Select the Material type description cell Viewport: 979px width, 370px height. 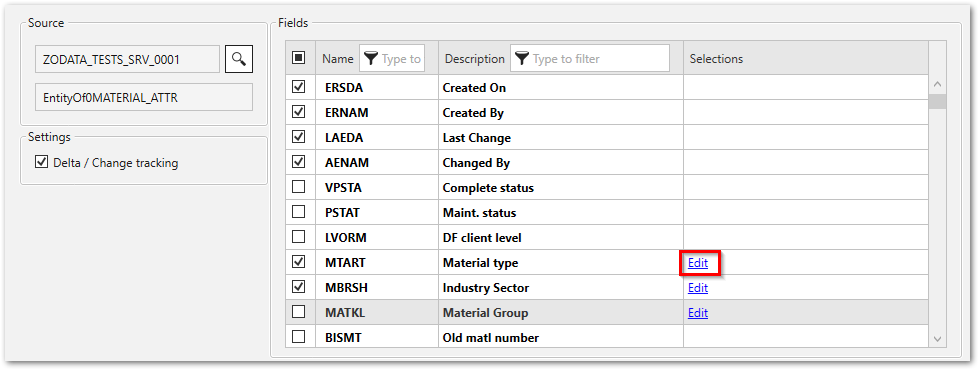561,263
